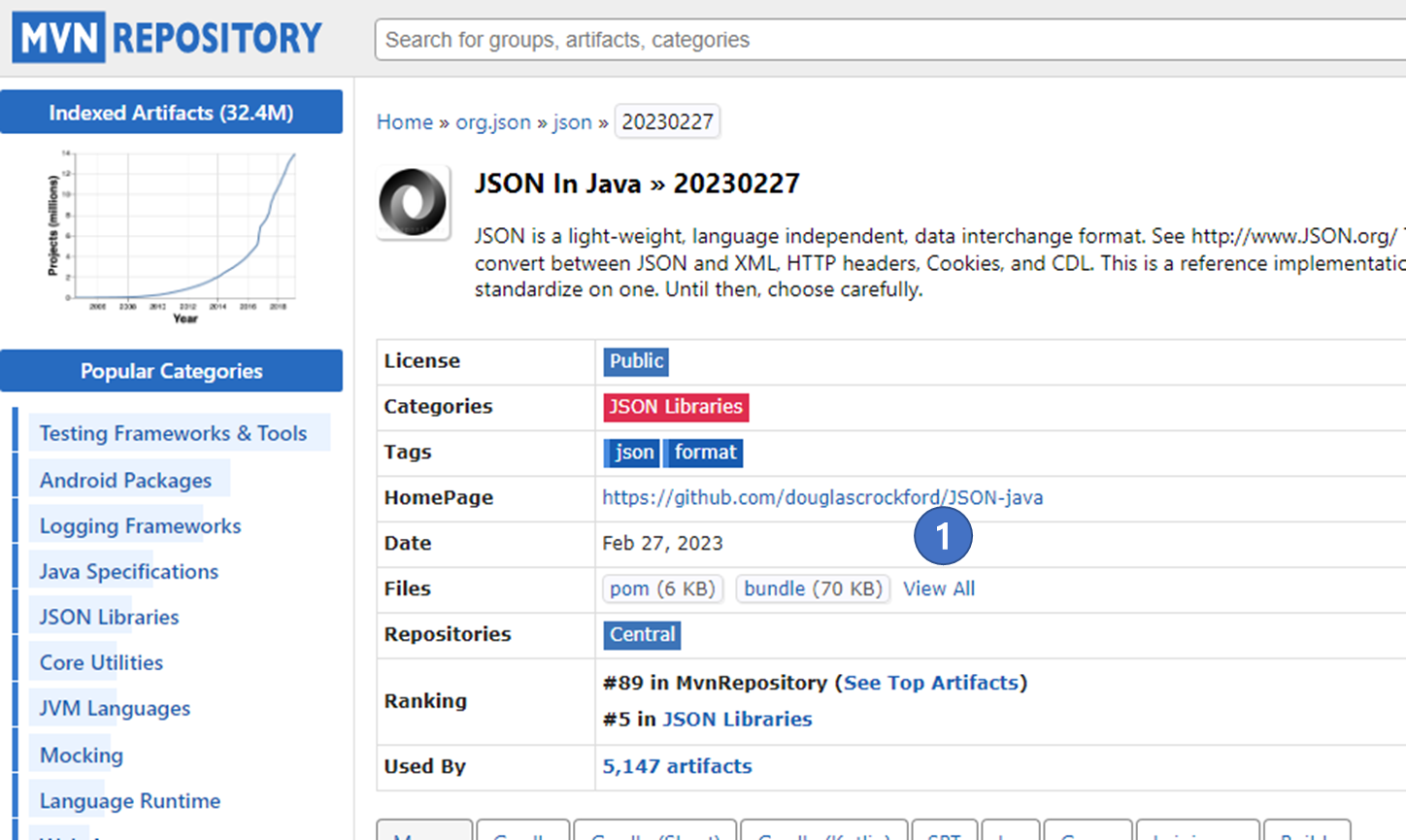Open the 5,147 artifacts usage link
1406x840 pixels.
click(677, 766)
